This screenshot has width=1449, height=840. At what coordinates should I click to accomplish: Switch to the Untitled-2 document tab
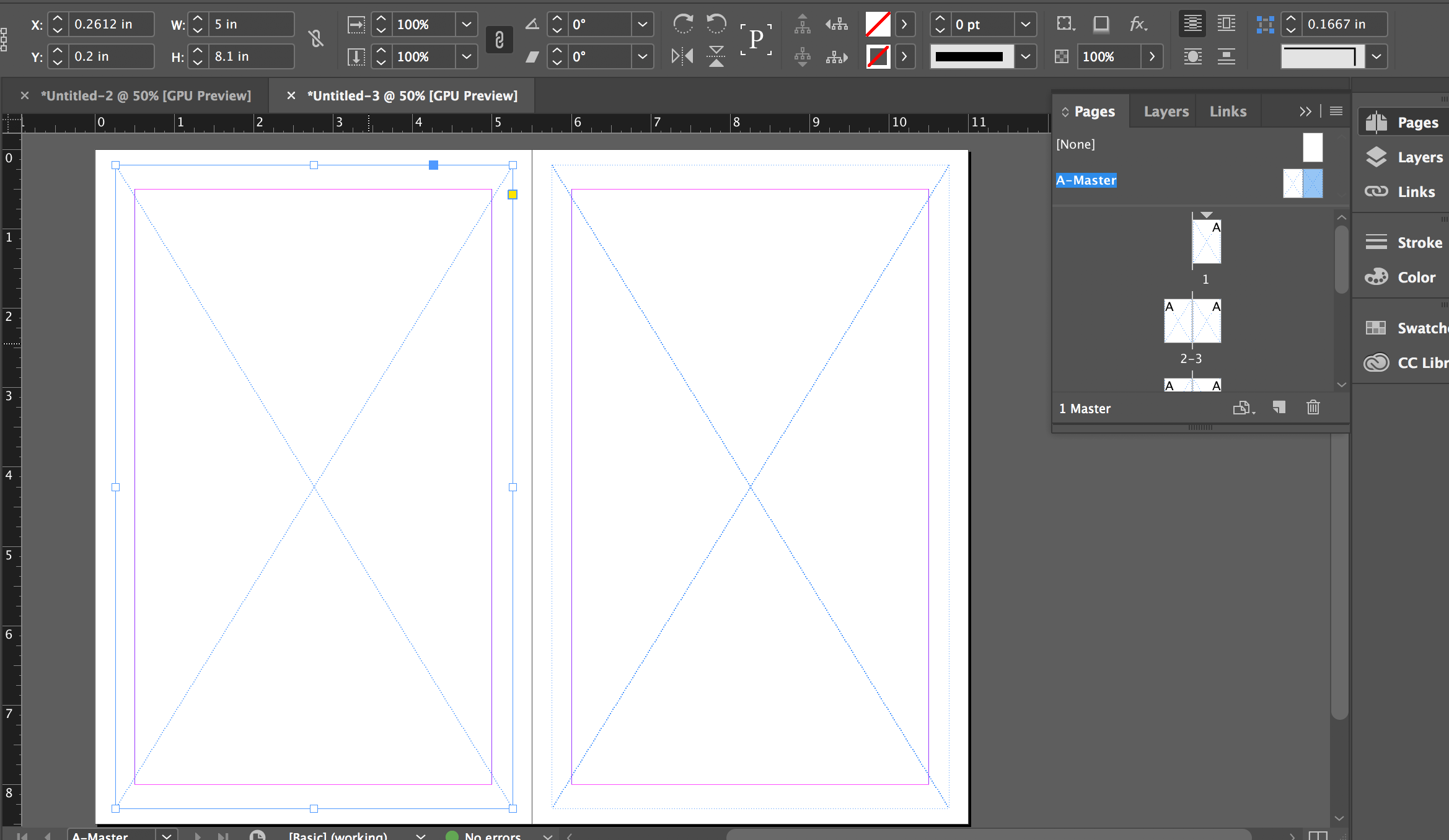pos(146,95)
